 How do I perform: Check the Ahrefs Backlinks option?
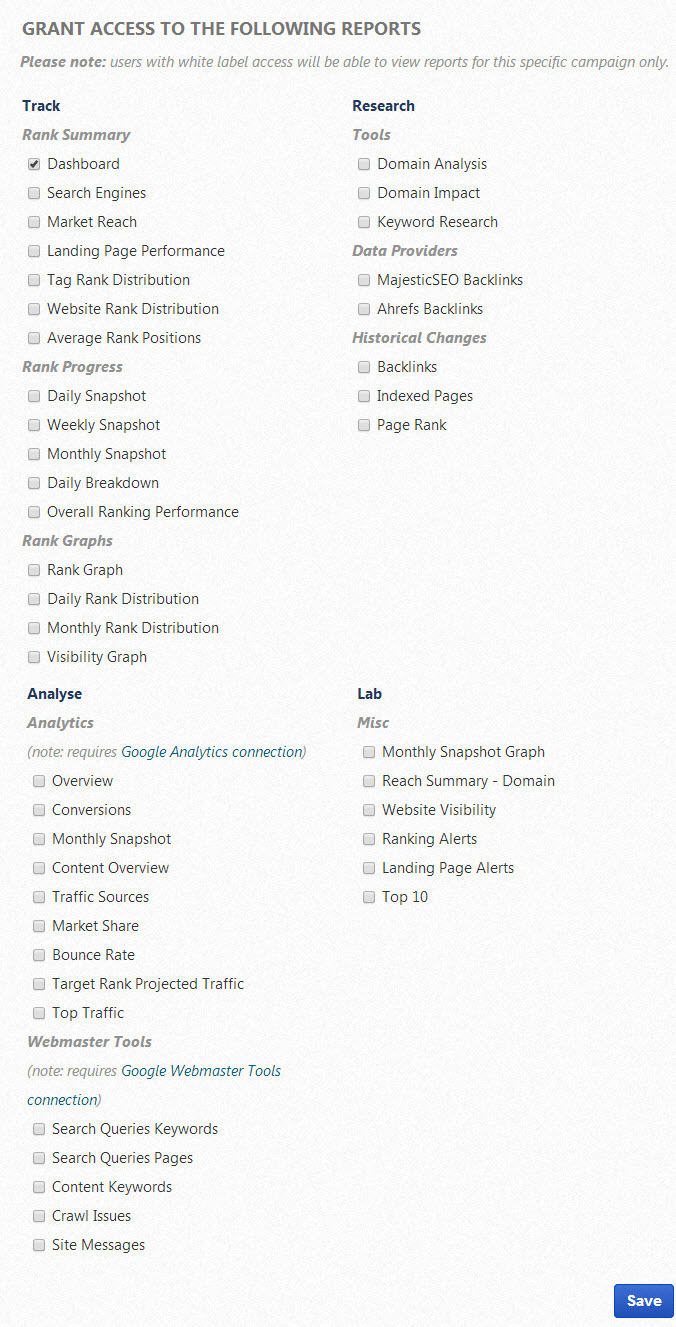[x=364, y=309]
